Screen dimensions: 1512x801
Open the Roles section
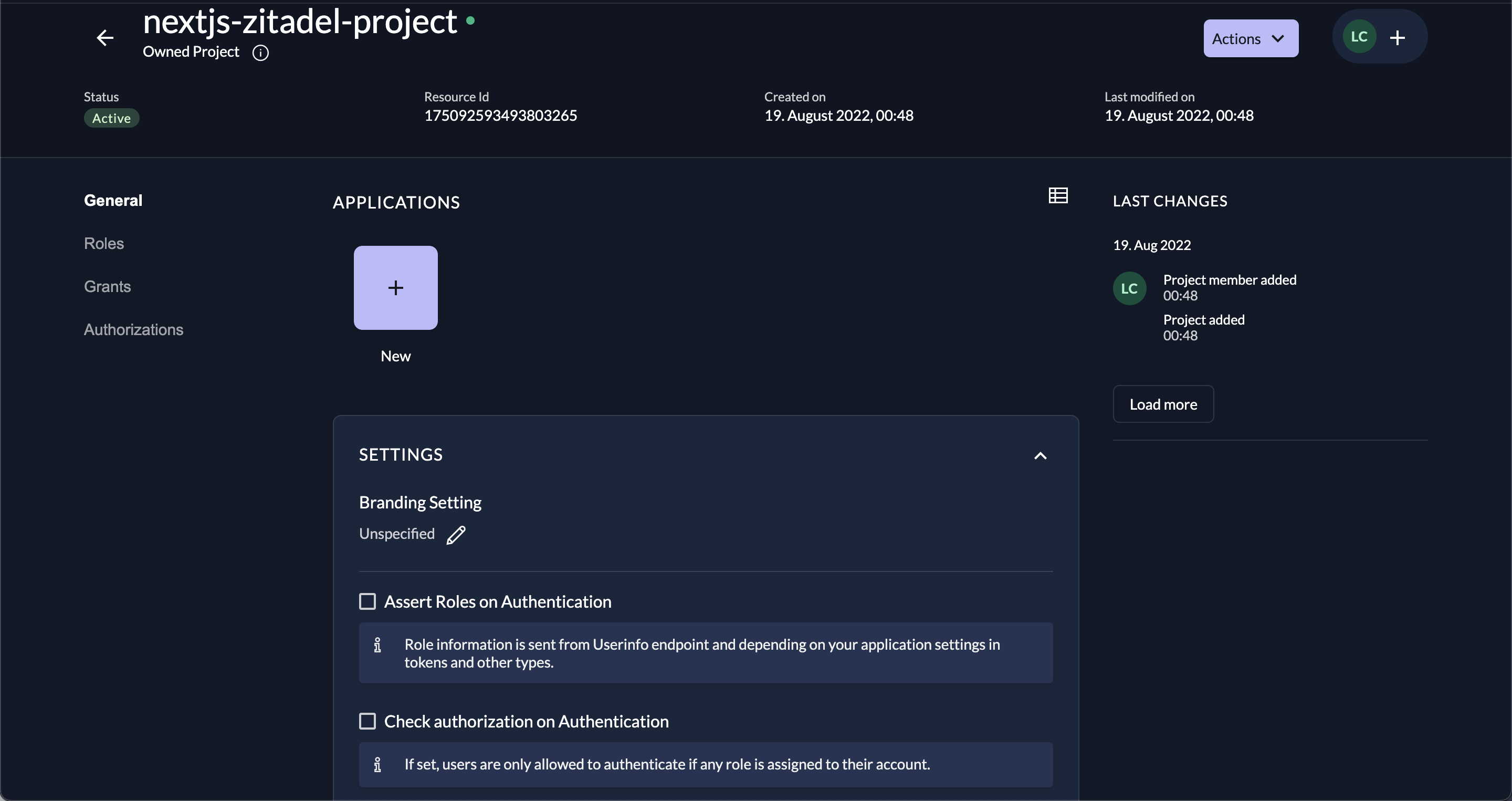click(104, 244)
